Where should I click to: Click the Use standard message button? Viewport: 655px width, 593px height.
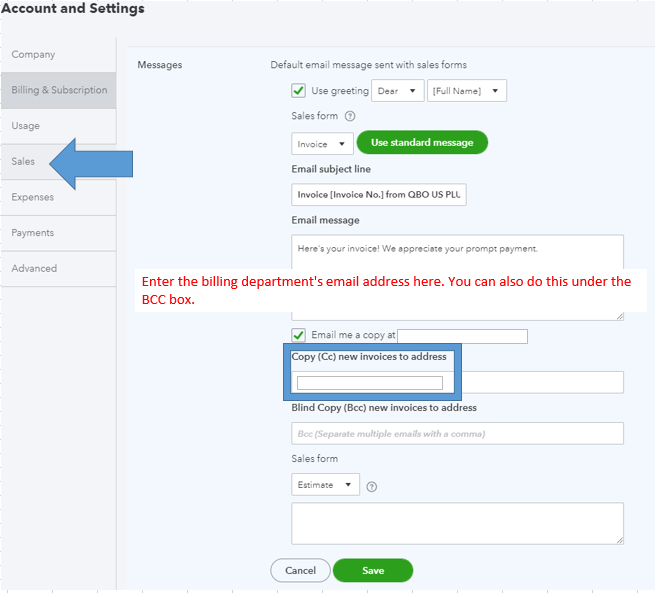[x=422, y=143]
